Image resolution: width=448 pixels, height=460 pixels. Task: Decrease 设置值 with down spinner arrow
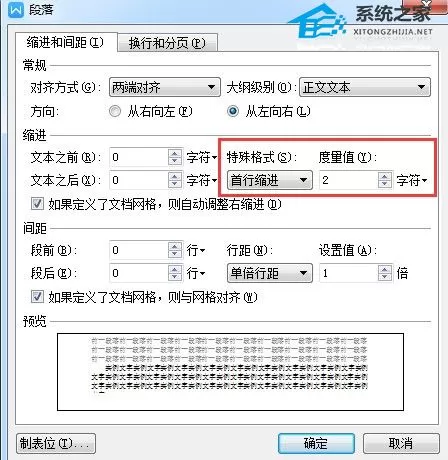pos(385,277)
